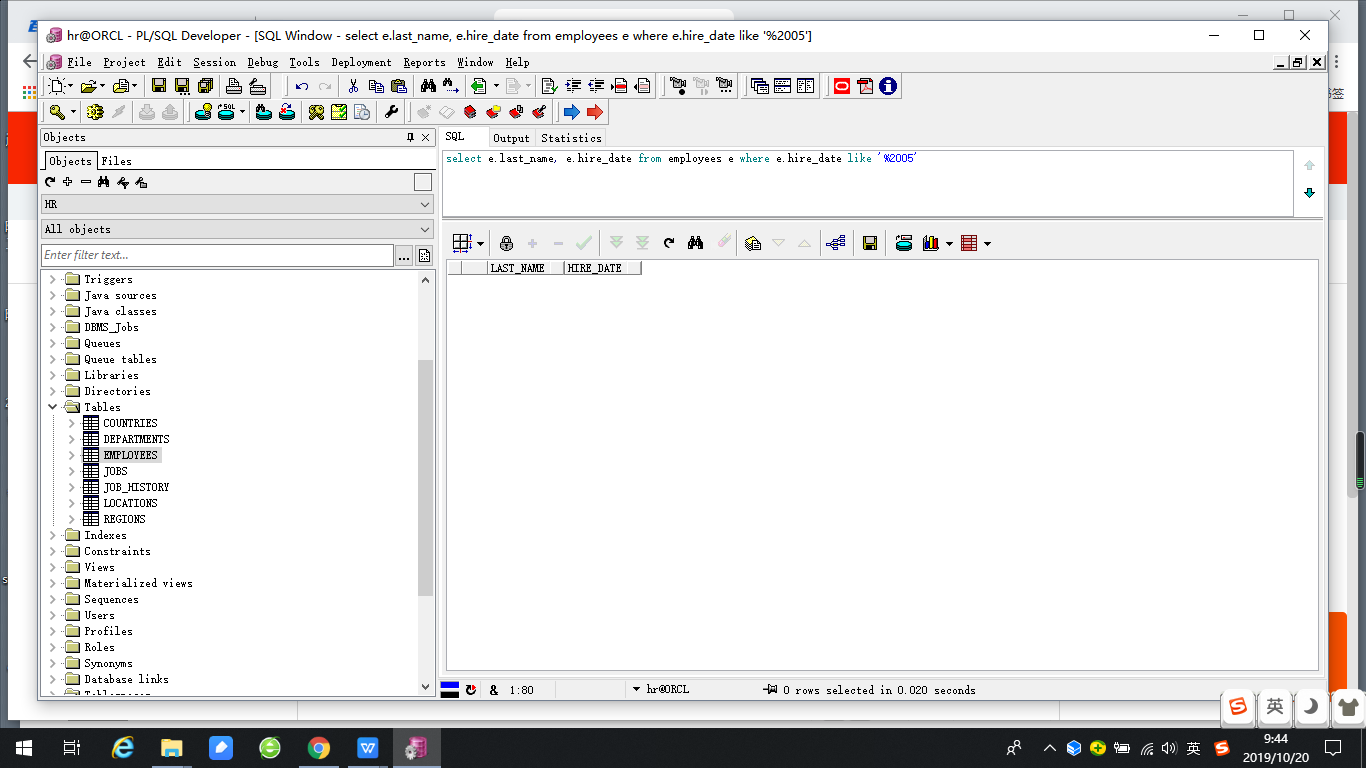Click the Log on key icon
Viewport: 1366px width, 768px height.
pyautogui.click(x=57, y=112)
